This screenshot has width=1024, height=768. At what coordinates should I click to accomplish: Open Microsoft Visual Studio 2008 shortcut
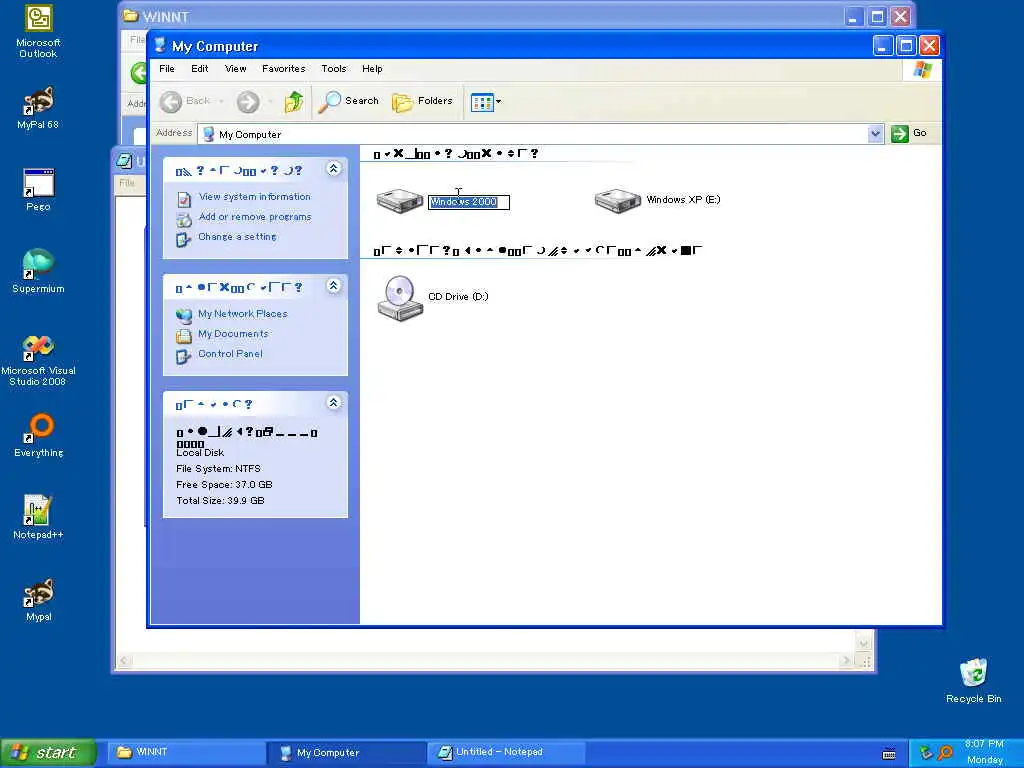click(38, 361)
